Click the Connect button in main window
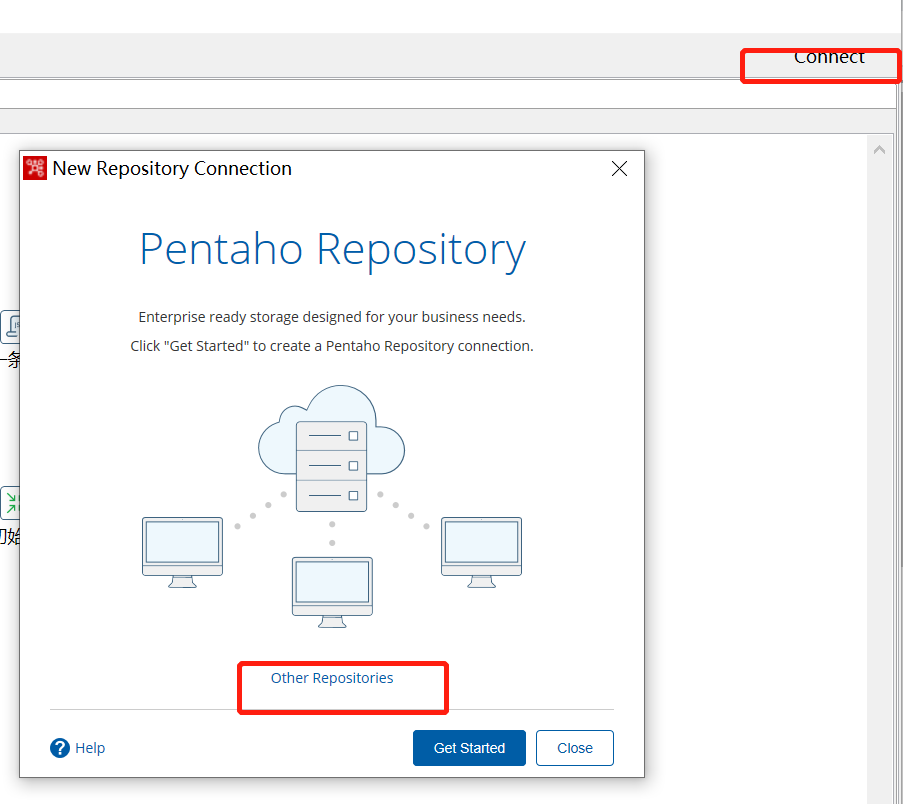Image resolution: width=903 pixels, height=804 pixels. point(829,57)
